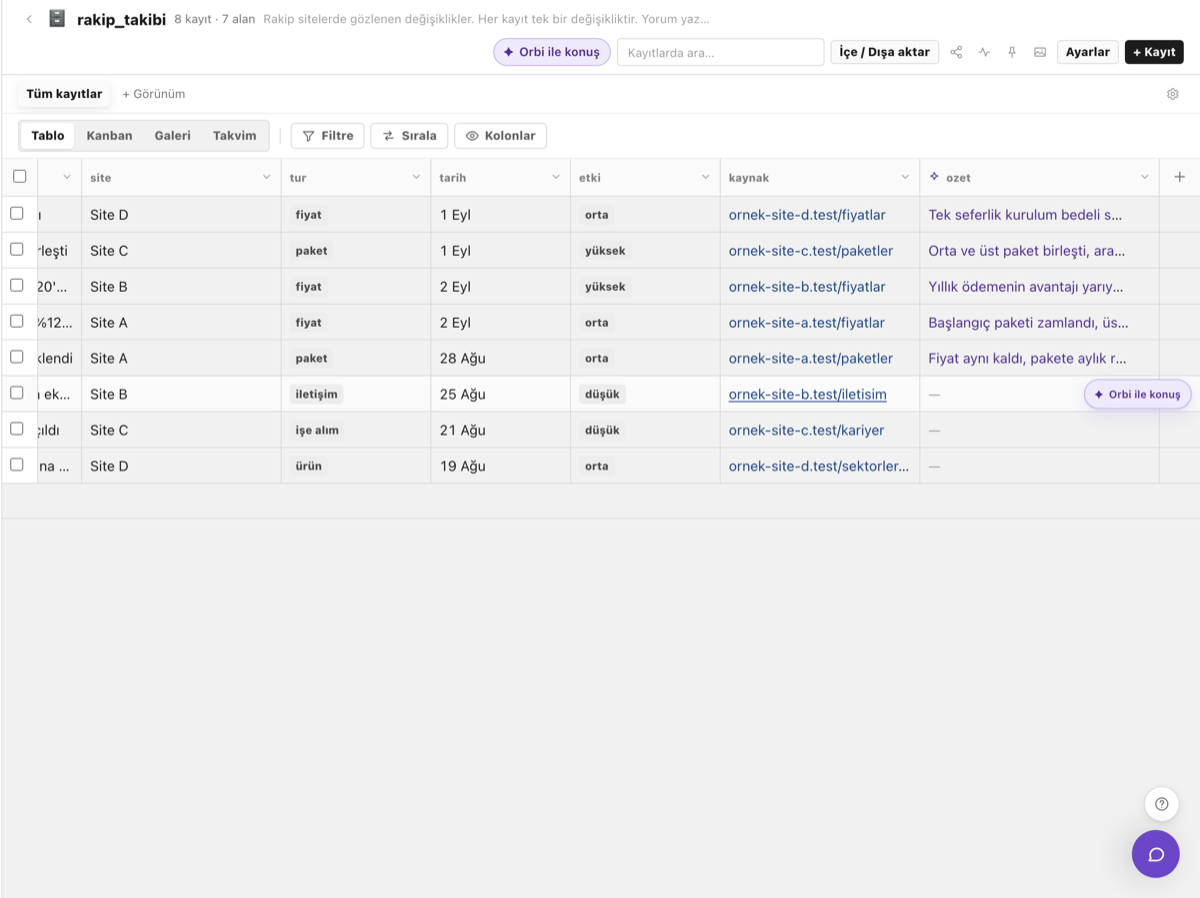Image resolution: width=1200 pixels, height=898 pixels.
Task: Open the etki column header dropdown
Action: click(x=706, y=177)
